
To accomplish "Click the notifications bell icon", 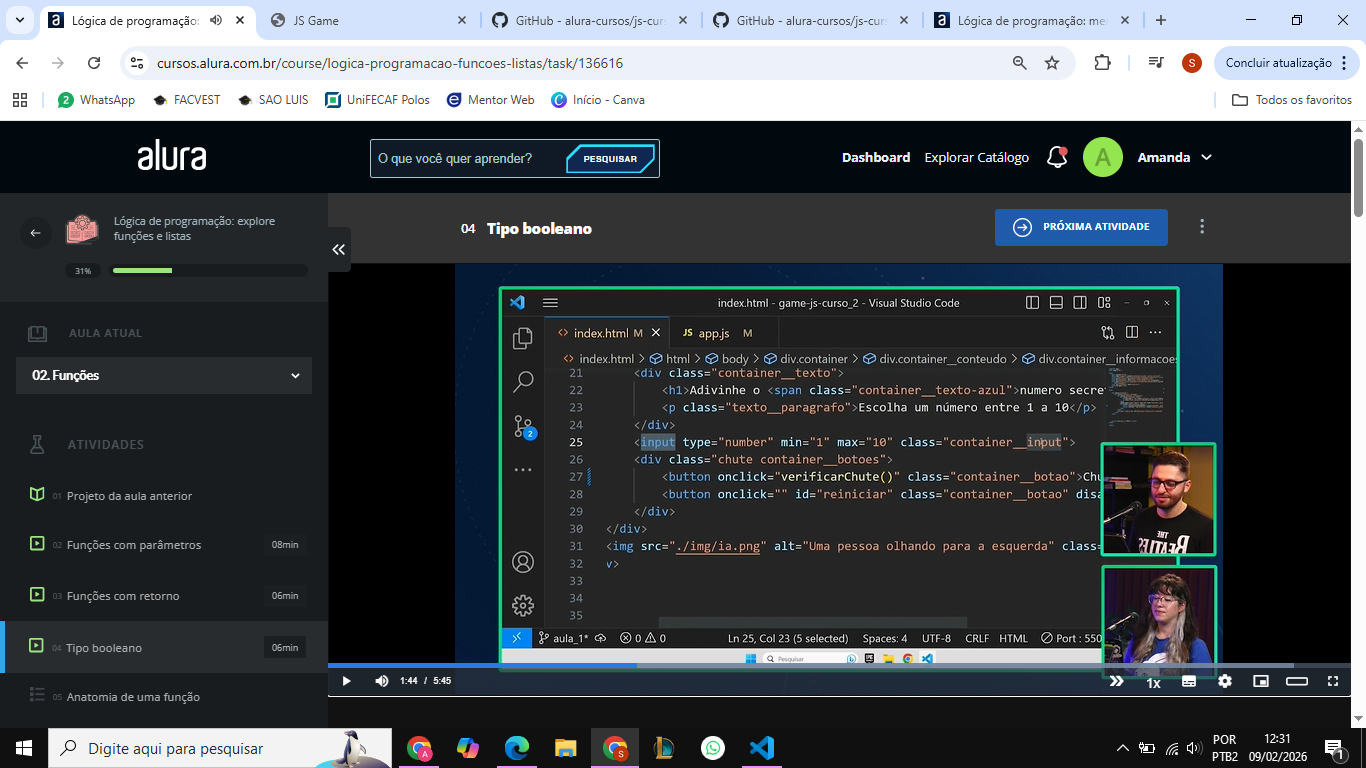I will click(1056, 157).
